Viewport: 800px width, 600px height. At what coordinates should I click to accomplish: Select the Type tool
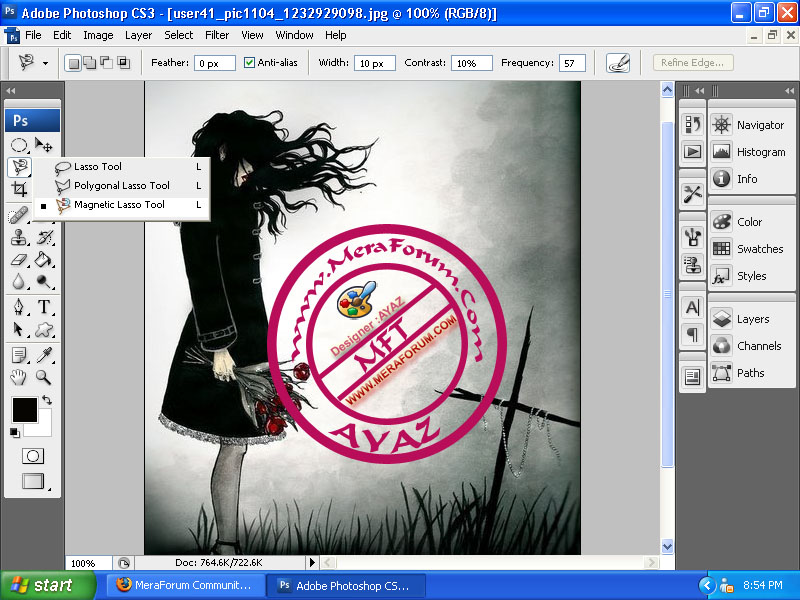click(x=44, y=307)
